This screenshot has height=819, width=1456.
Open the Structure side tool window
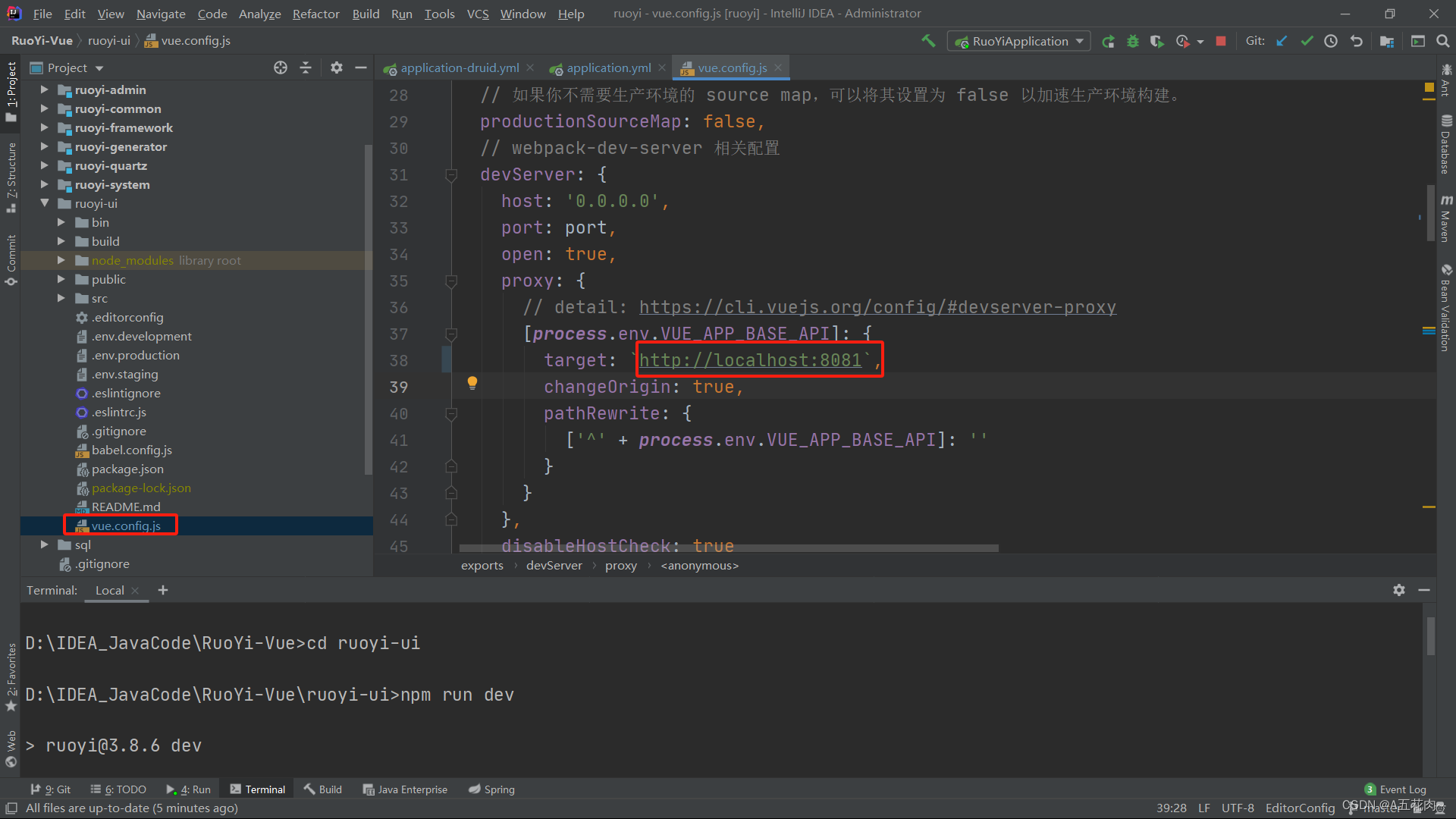(x=11, y=177)
